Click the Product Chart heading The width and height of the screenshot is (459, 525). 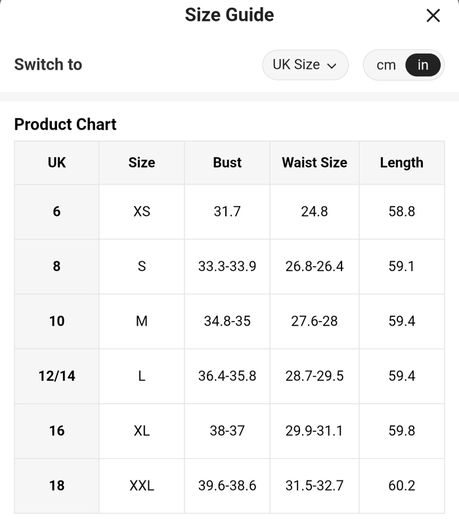click(x=65, y=125)
